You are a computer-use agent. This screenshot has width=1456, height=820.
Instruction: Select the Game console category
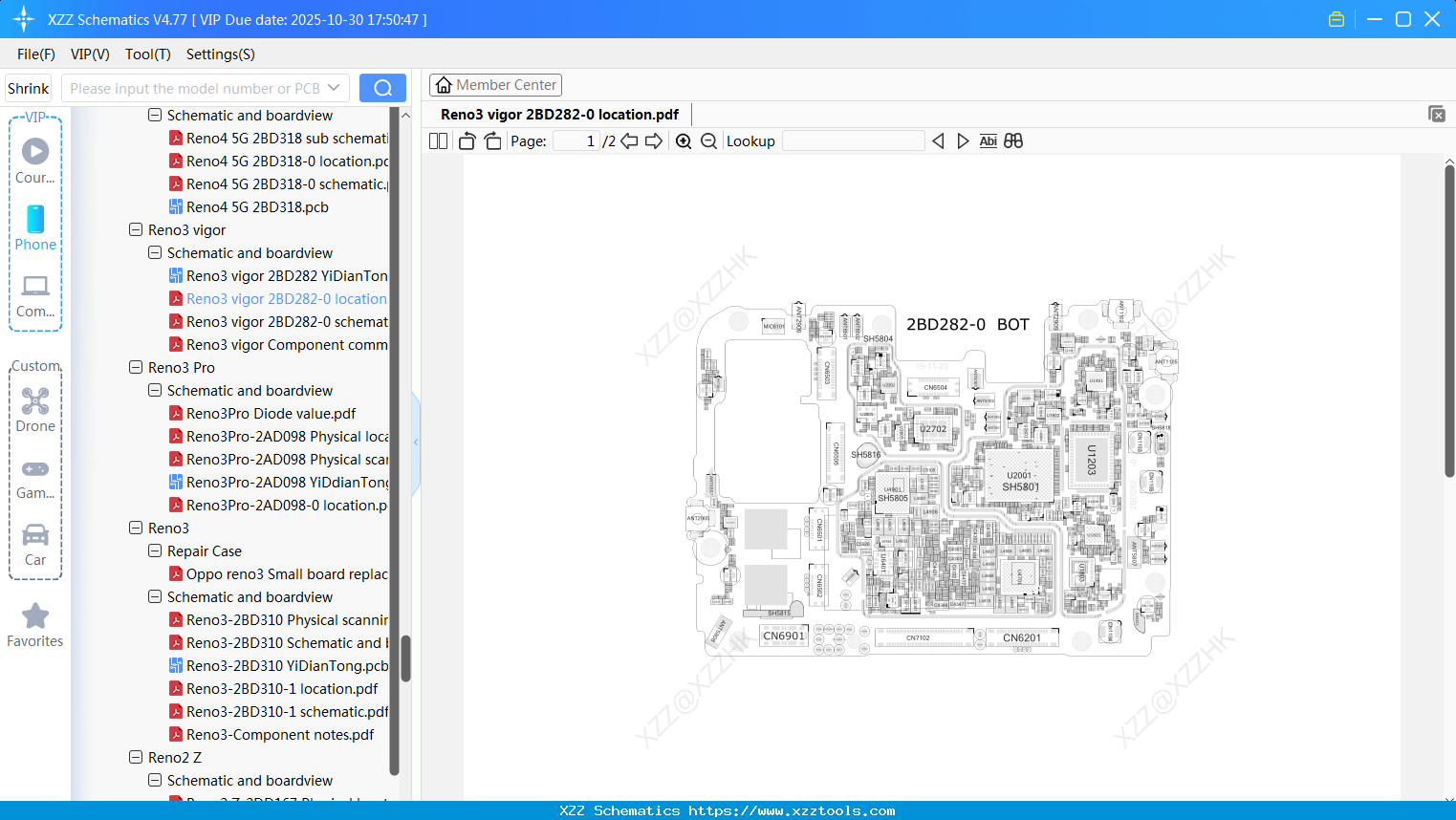(x=35, y=479)
